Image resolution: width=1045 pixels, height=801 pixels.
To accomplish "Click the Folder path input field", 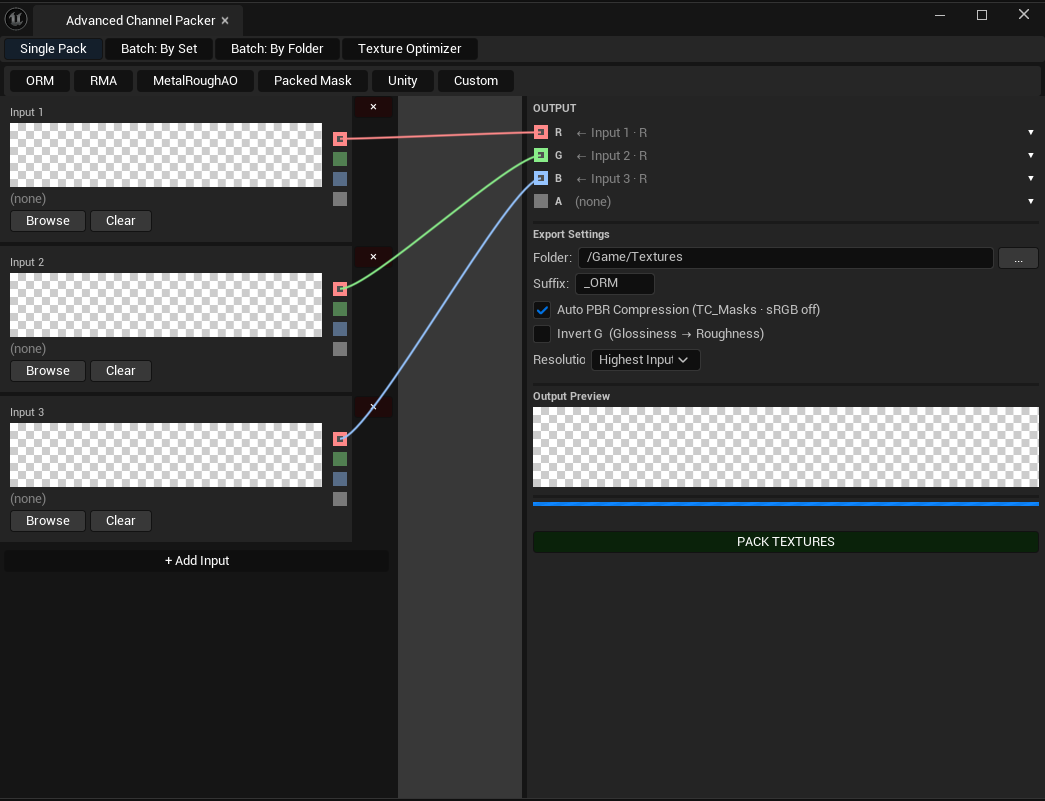I will [x=786, y=257].
